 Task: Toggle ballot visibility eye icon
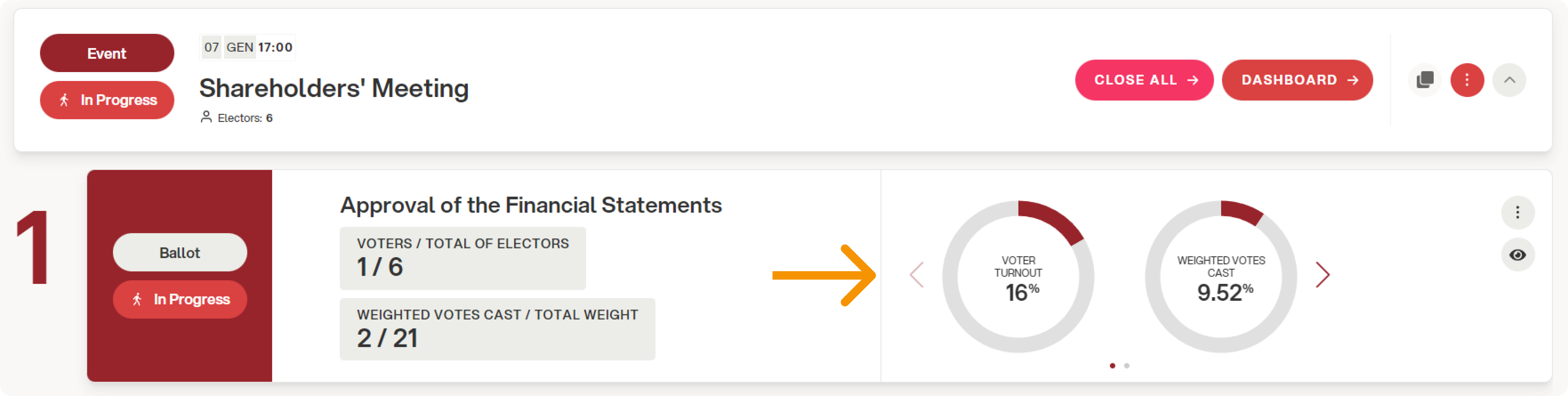click(x=1518, y=255)
